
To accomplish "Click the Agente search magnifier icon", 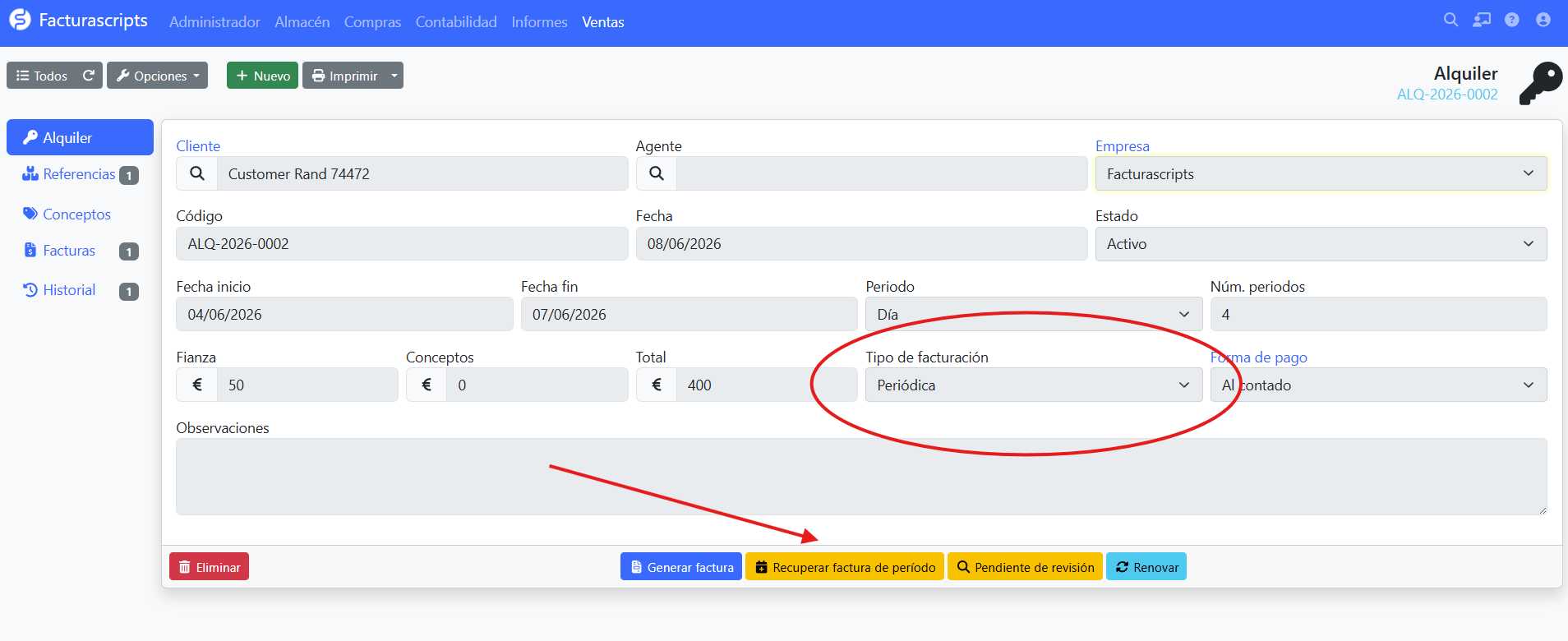I will click(657, 173).
